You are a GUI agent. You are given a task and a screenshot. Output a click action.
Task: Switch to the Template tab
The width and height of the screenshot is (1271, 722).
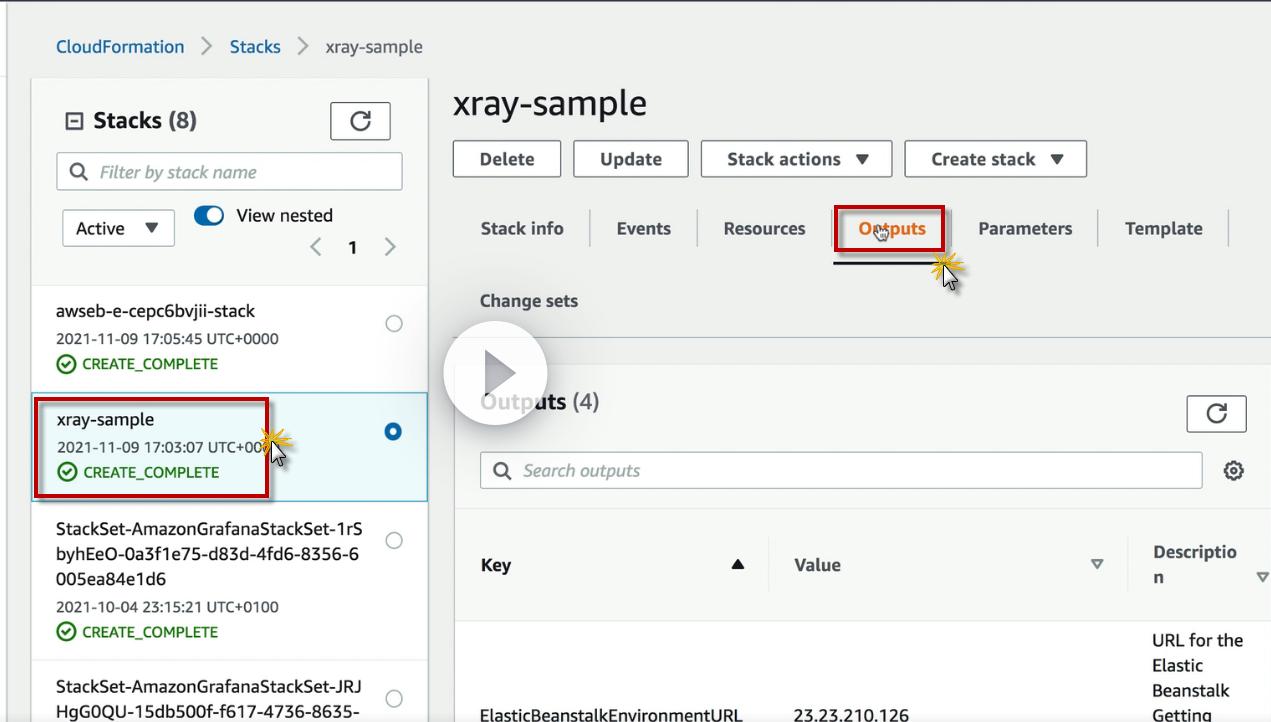coord(1163,228)
